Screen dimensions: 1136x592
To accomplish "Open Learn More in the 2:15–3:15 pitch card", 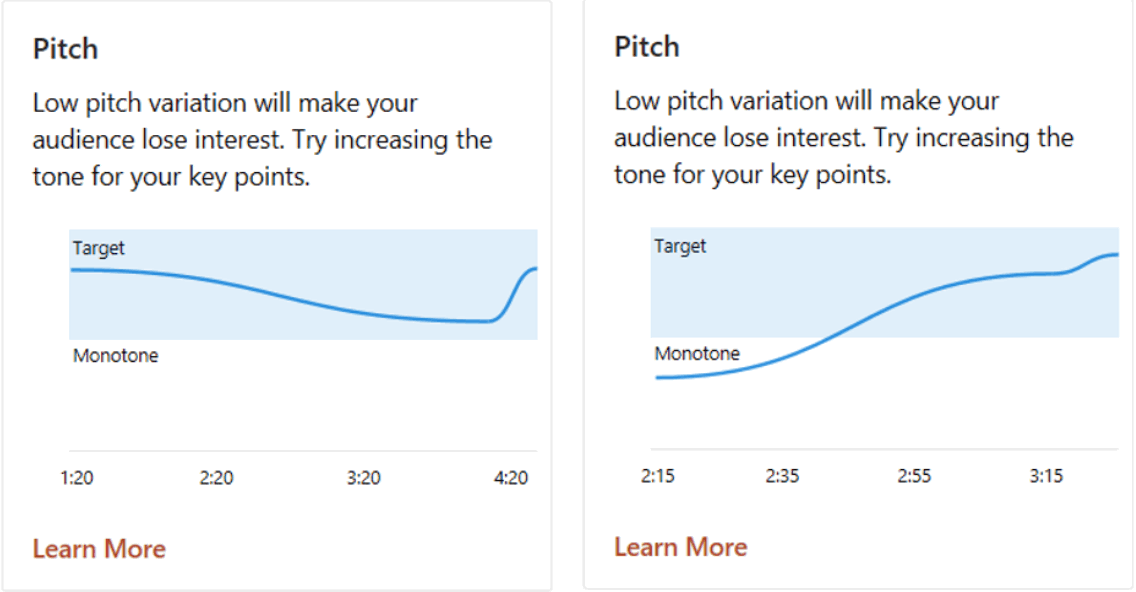I will pyautogui.click(x=680, y=547).
